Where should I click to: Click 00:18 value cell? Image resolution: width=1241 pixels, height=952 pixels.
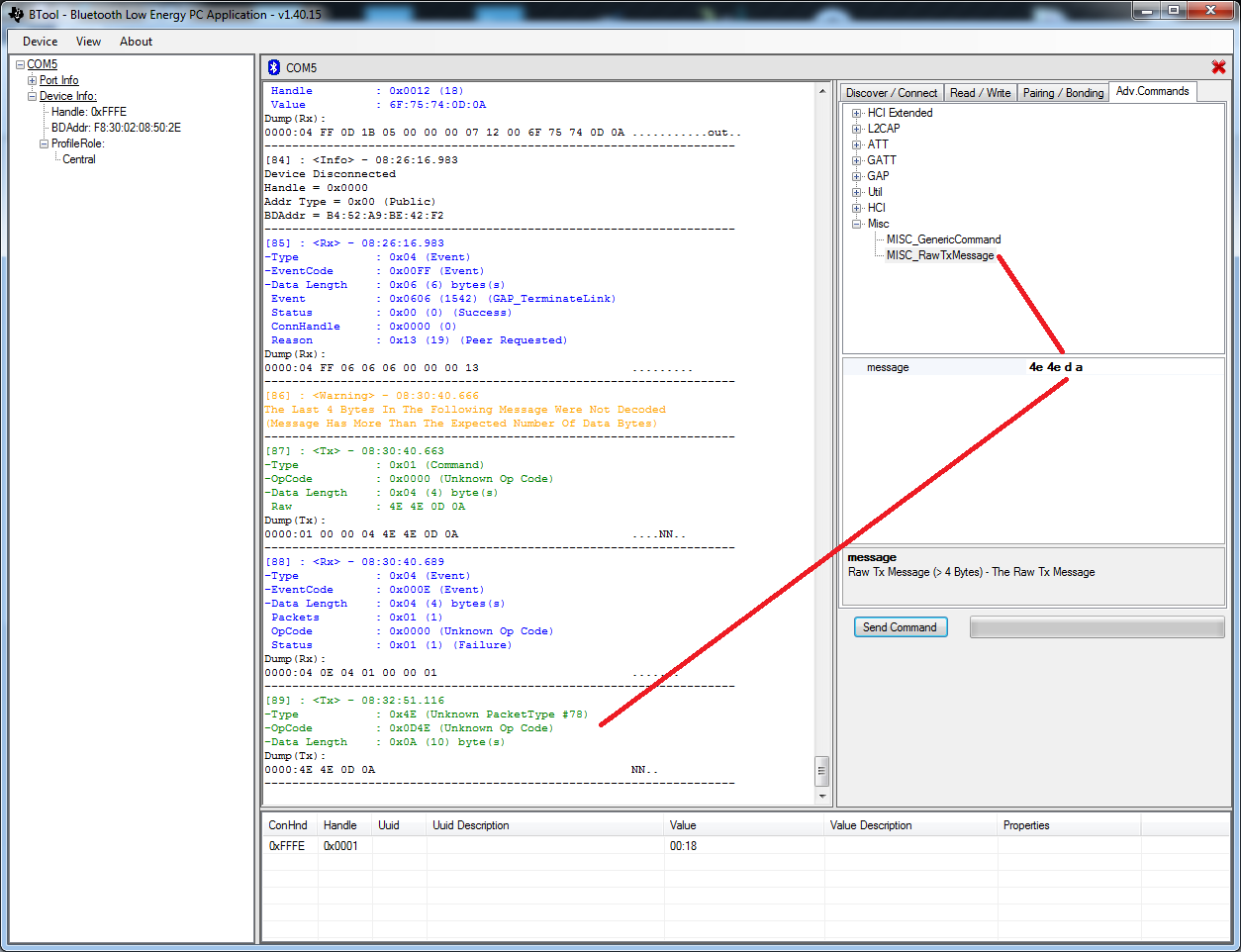tap(683, 846)
